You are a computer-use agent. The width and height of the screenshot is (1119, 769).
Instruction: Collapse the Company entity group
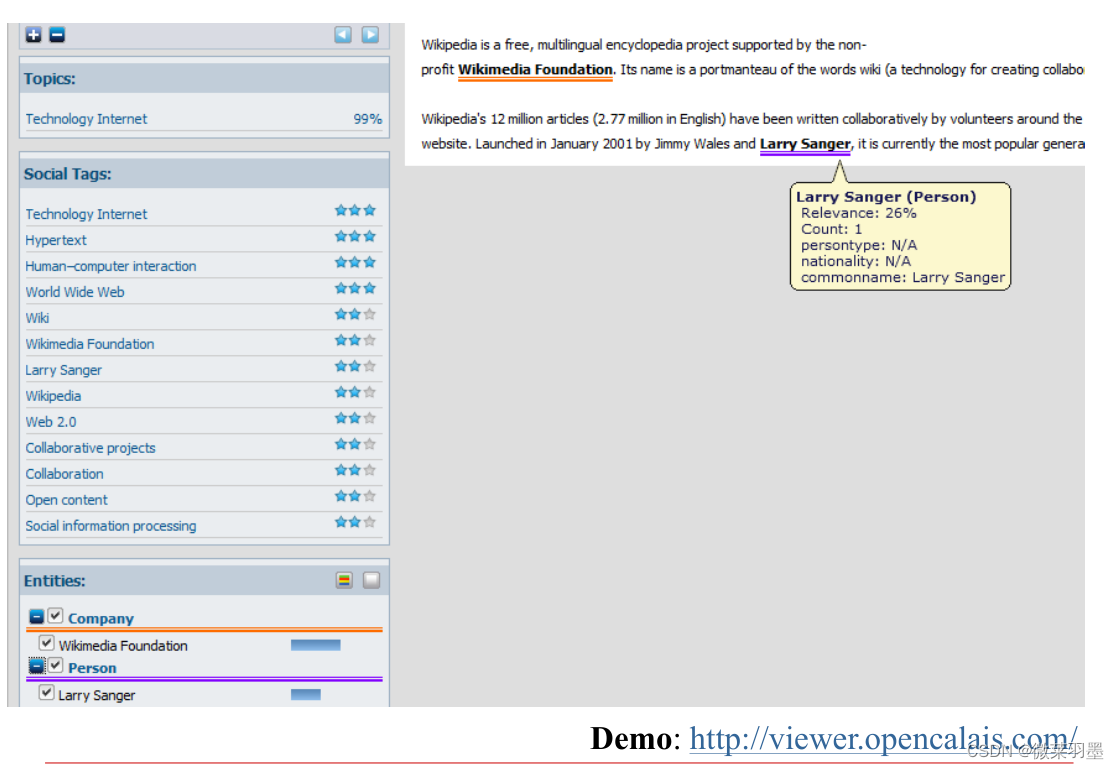click(x=36, y=617)
